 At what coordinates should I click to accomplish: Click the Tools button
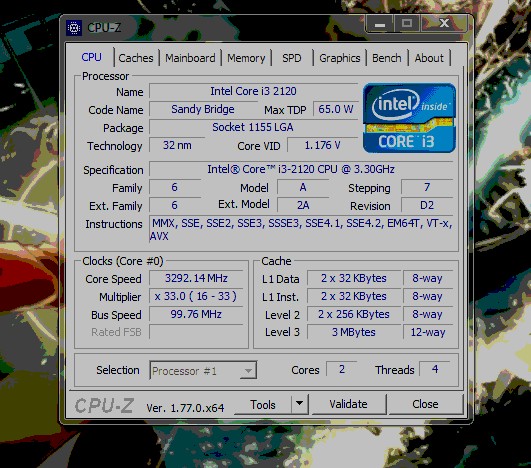click(x=263, y=404)
